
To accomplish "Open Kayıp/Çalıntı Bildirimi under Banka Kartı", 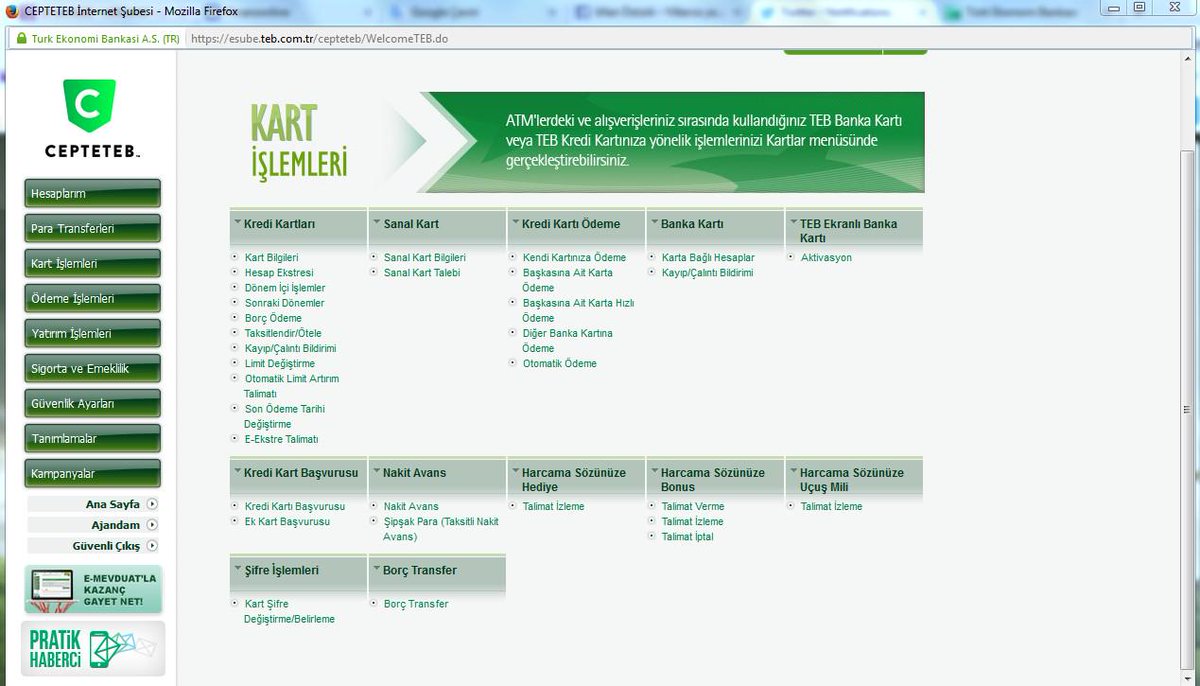I will pyautogui.click(x=707, y=272).
